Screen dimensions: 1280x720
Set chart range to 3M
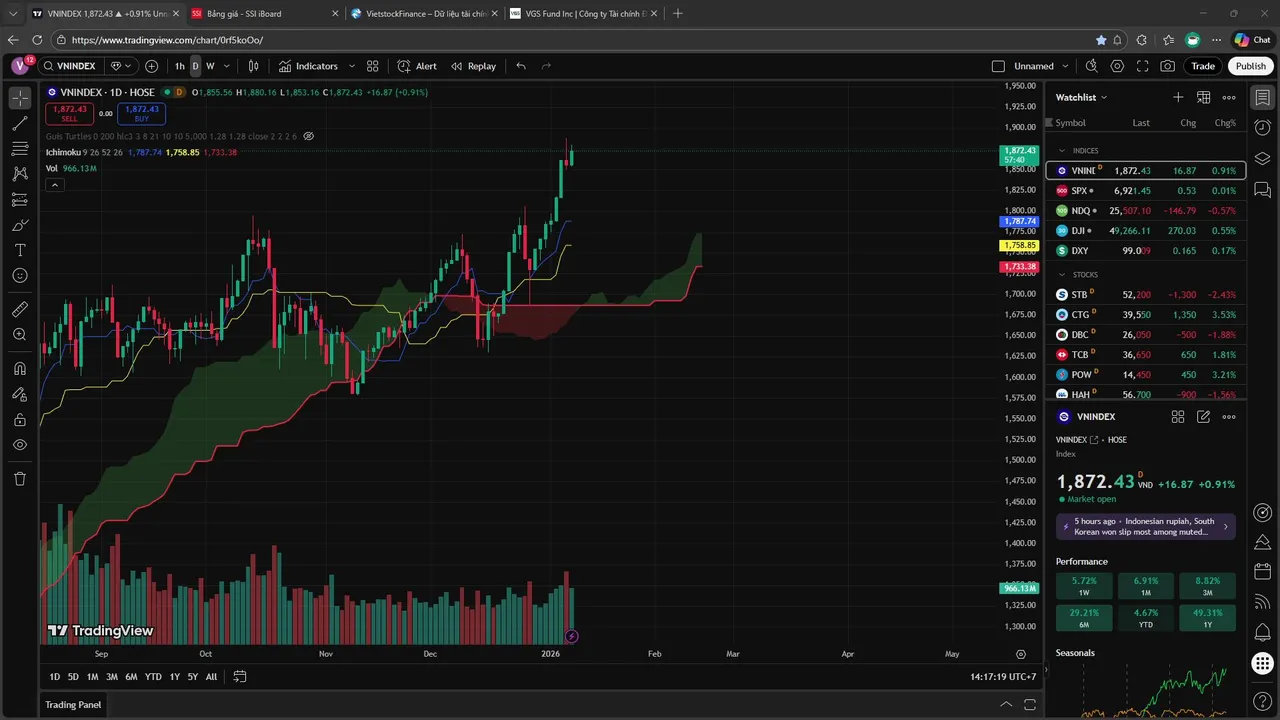(112, 677)
